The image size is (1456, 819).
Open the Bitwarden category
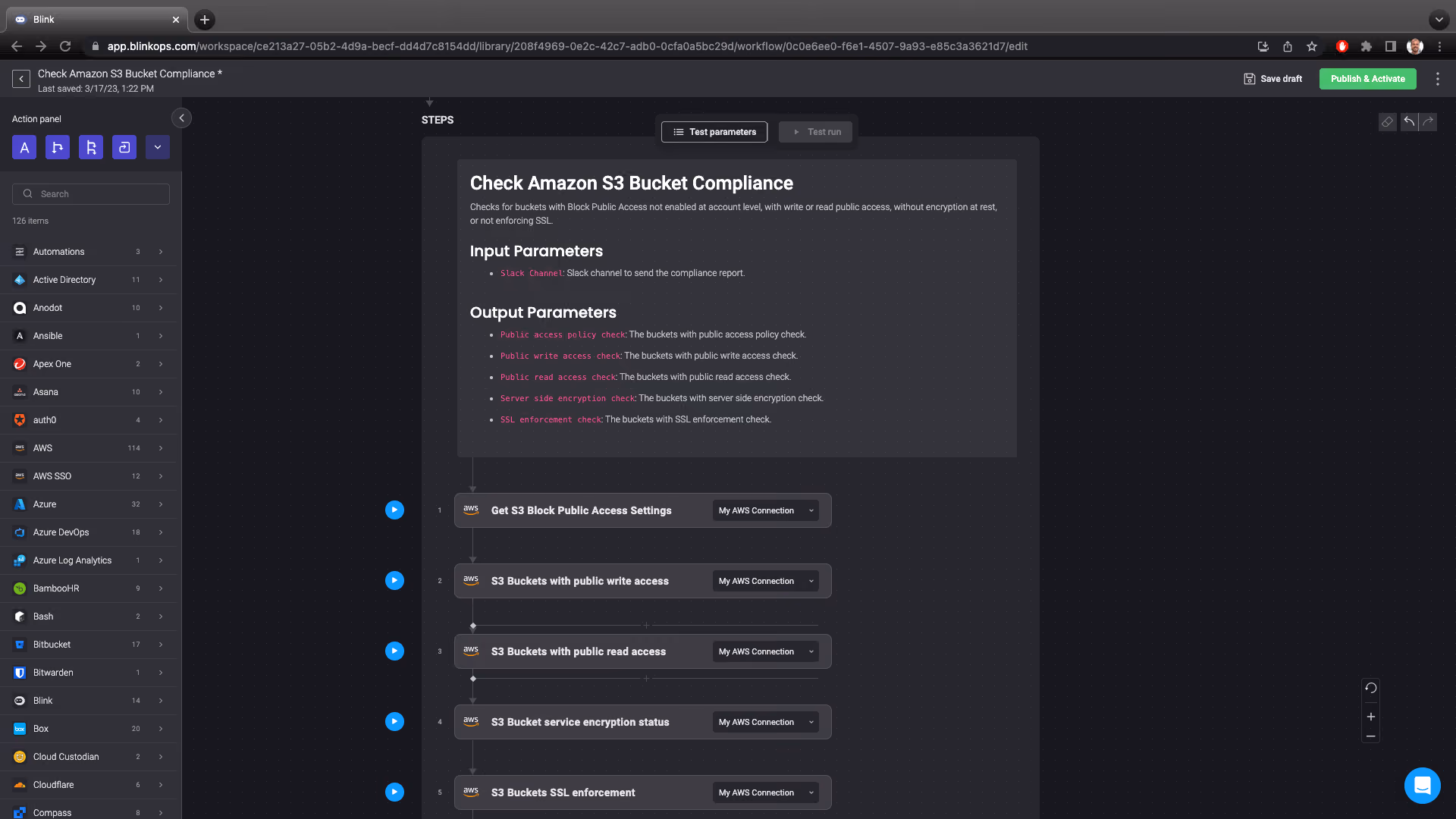point(88,673)
